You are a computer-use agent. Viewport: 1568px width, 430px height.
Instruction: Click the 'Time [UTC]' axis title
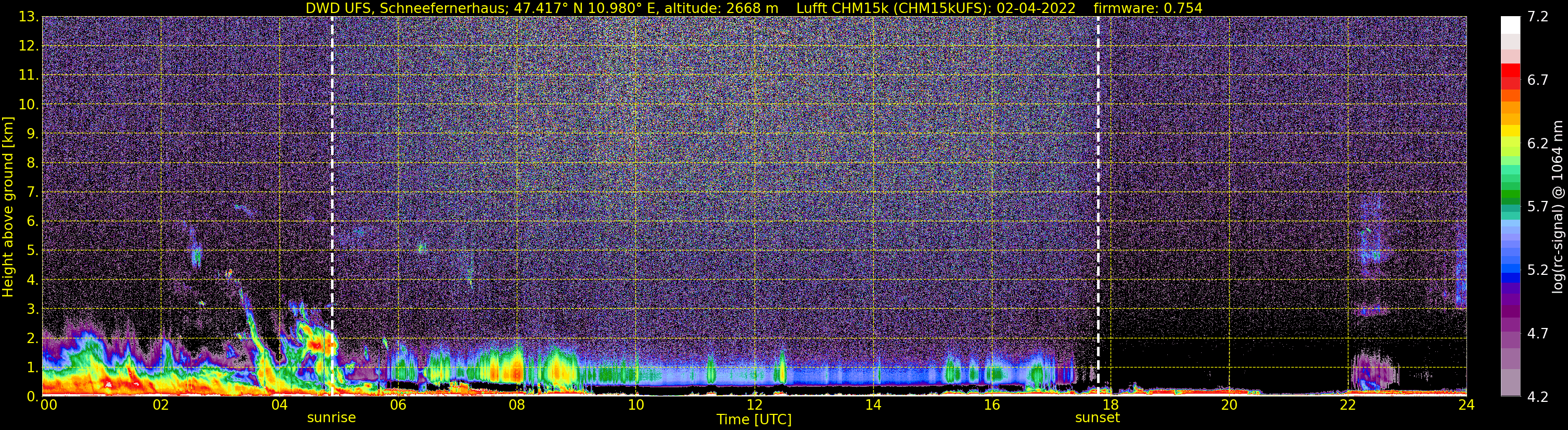coord(754,420)
